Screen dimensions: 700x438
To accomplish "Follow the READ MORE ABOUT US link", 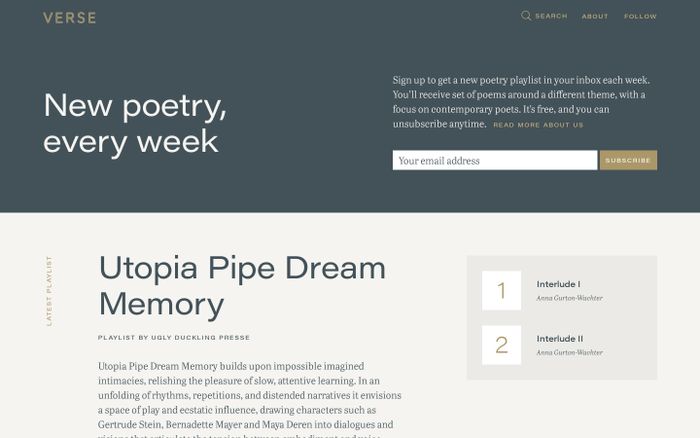I will pos(538,125).
